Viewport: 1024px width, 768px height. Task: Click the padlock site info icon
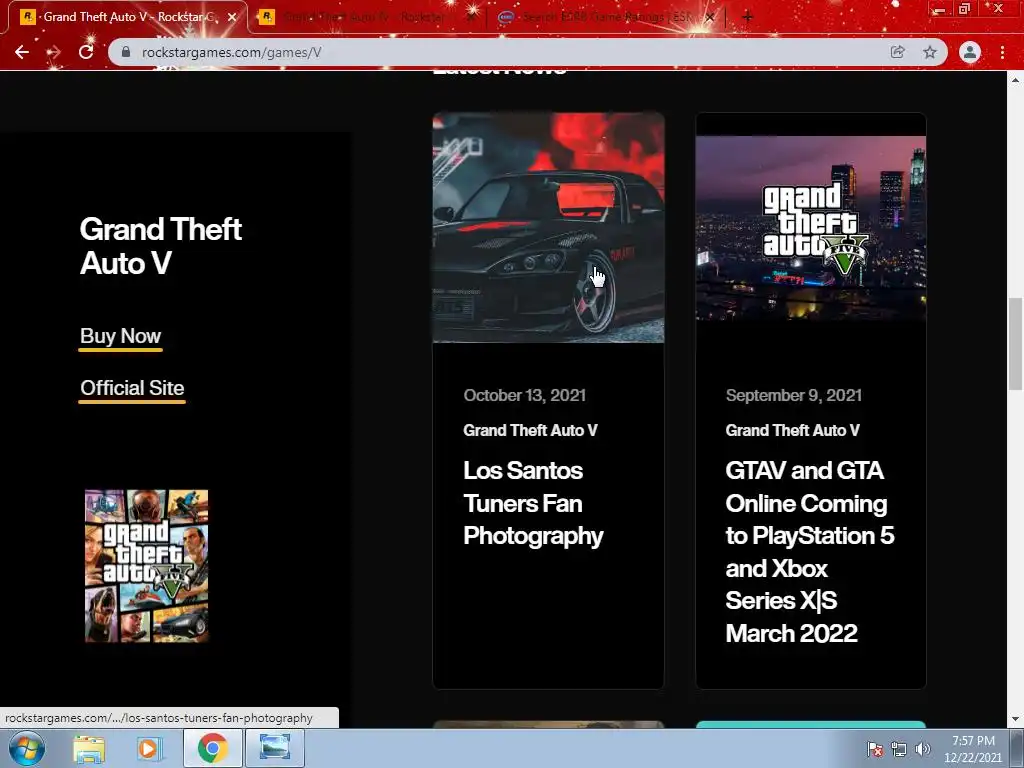click(126, 52)
